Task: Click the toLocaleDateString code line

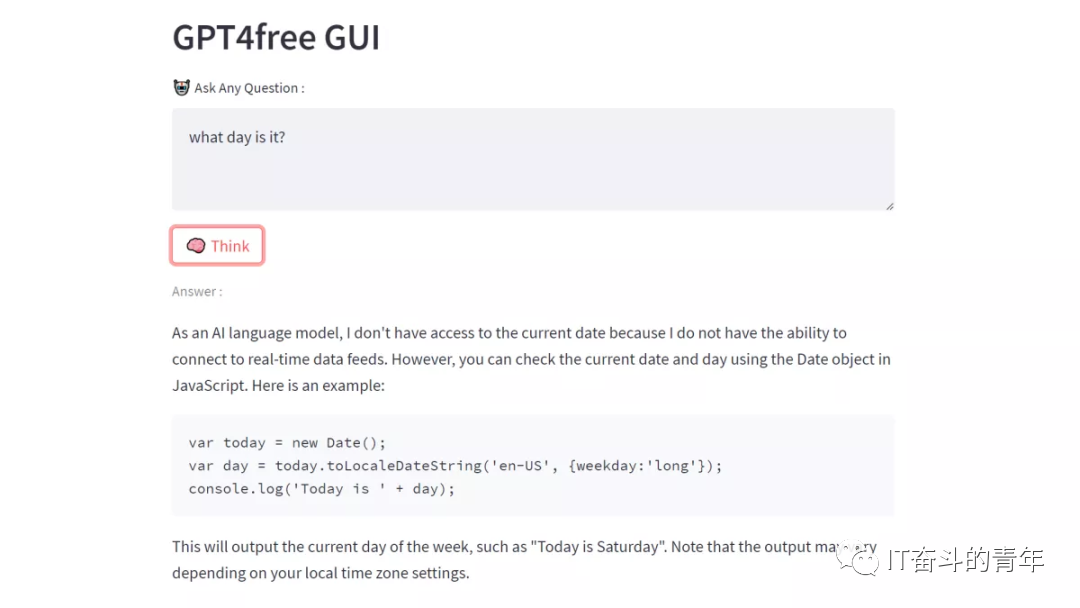Action: point(455,465)
